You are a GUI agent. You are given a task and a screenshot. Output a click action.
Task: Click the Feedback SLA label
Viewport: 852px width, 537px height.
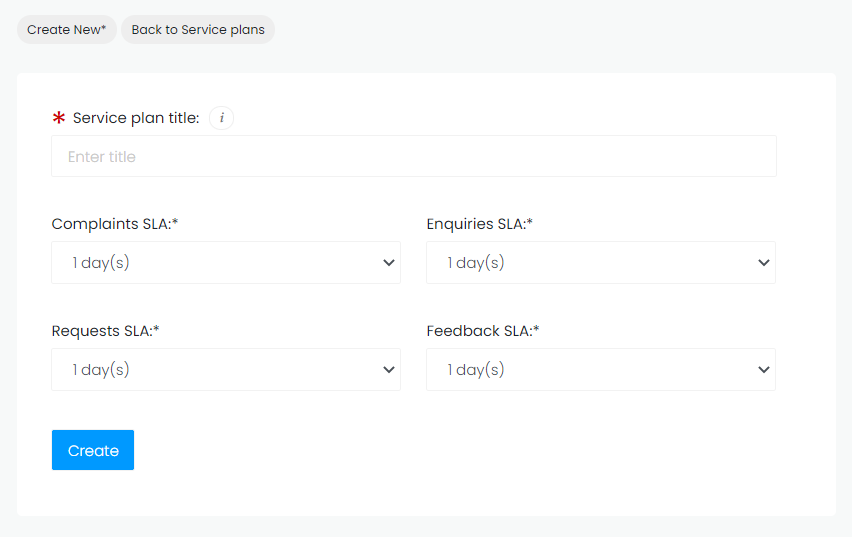click(482, 331)
